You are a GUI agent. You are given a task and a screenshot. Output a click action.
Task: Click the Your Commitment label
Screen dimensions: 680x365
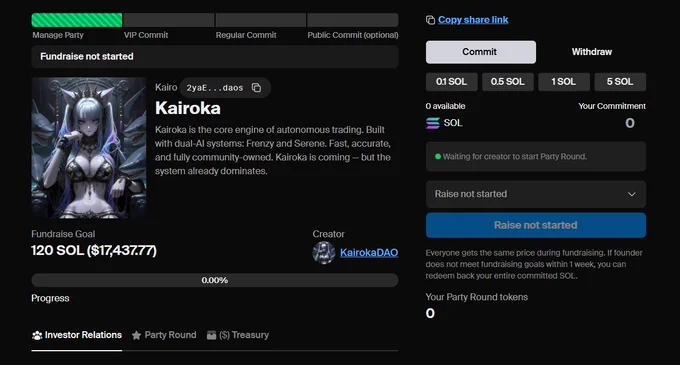[612, 106]
